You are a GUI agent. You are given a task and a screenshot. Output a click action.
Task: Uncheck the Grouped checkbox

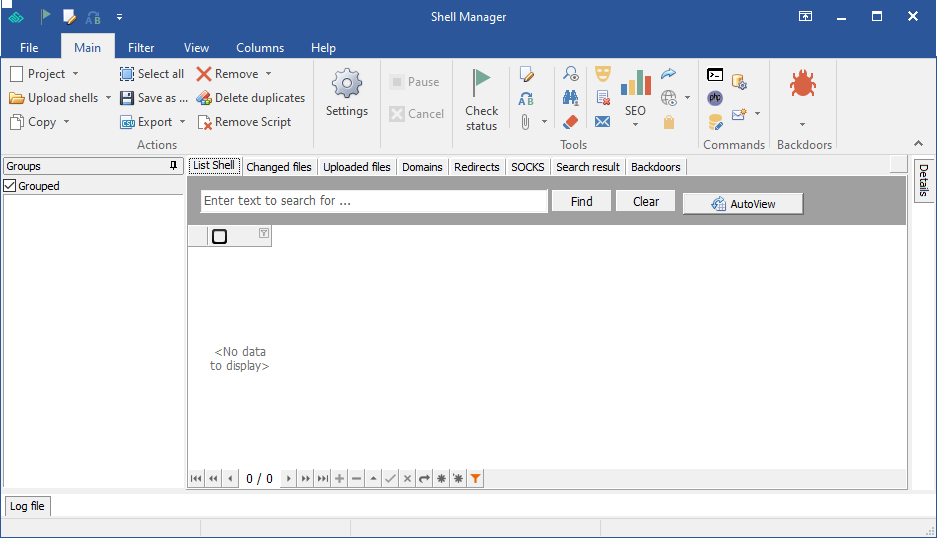click(x=10, y=186)
